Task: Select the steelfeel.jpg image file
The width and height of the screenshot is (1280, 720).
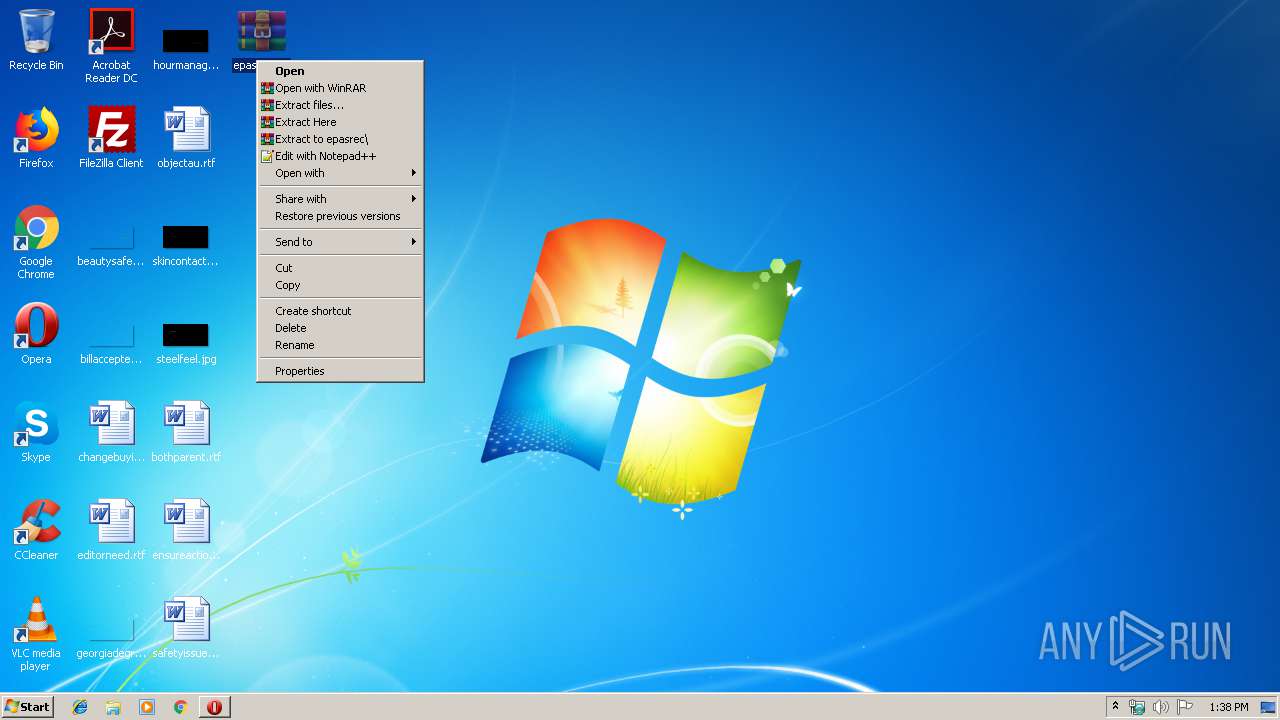Action: (186, 342)
